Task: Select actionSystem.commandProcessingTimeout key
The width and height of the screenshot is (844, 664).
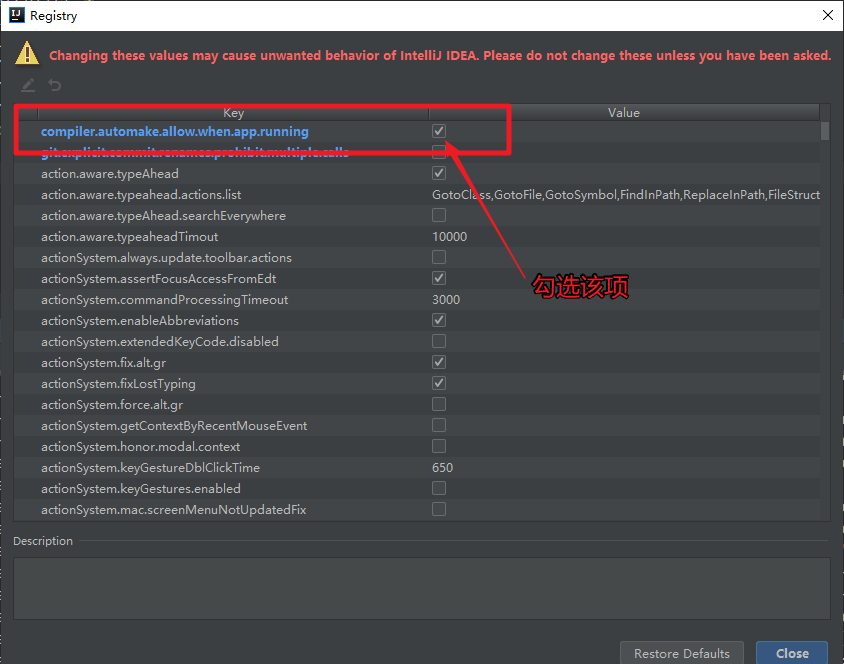Action: click(164, 299)
